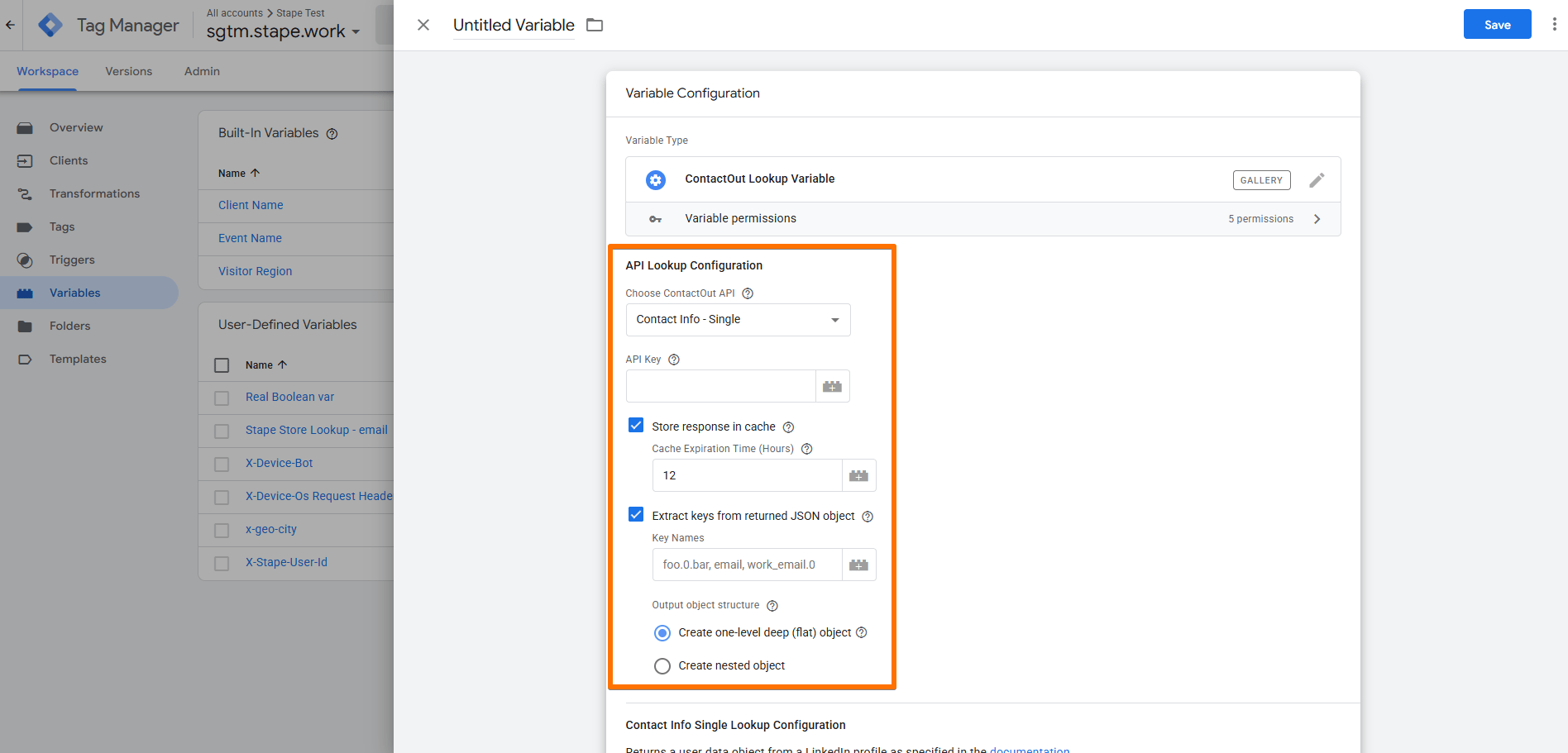Tick the select-all checkbox in User-Defined Variables
This screenshot has width=1568, height=753.
222,365
